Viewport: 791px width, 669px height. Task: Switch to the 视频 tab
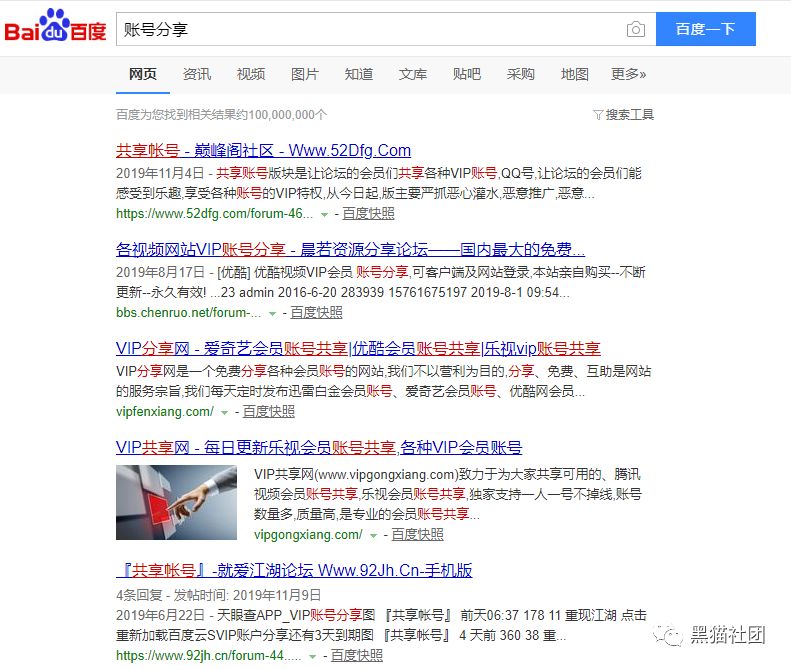click(251, 74)
